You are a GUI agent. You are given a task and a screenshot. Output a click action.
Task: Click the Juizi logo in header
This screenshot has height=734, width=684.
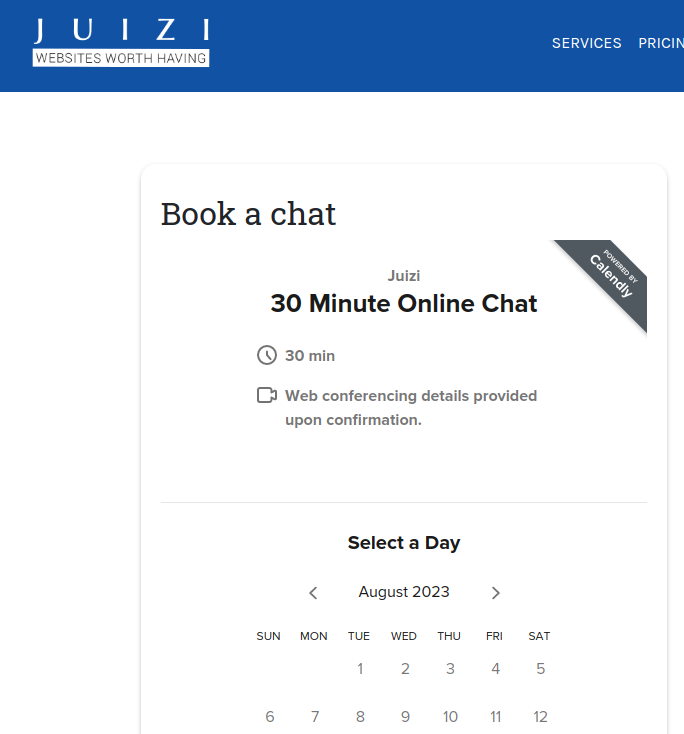[x=121, y=42]
